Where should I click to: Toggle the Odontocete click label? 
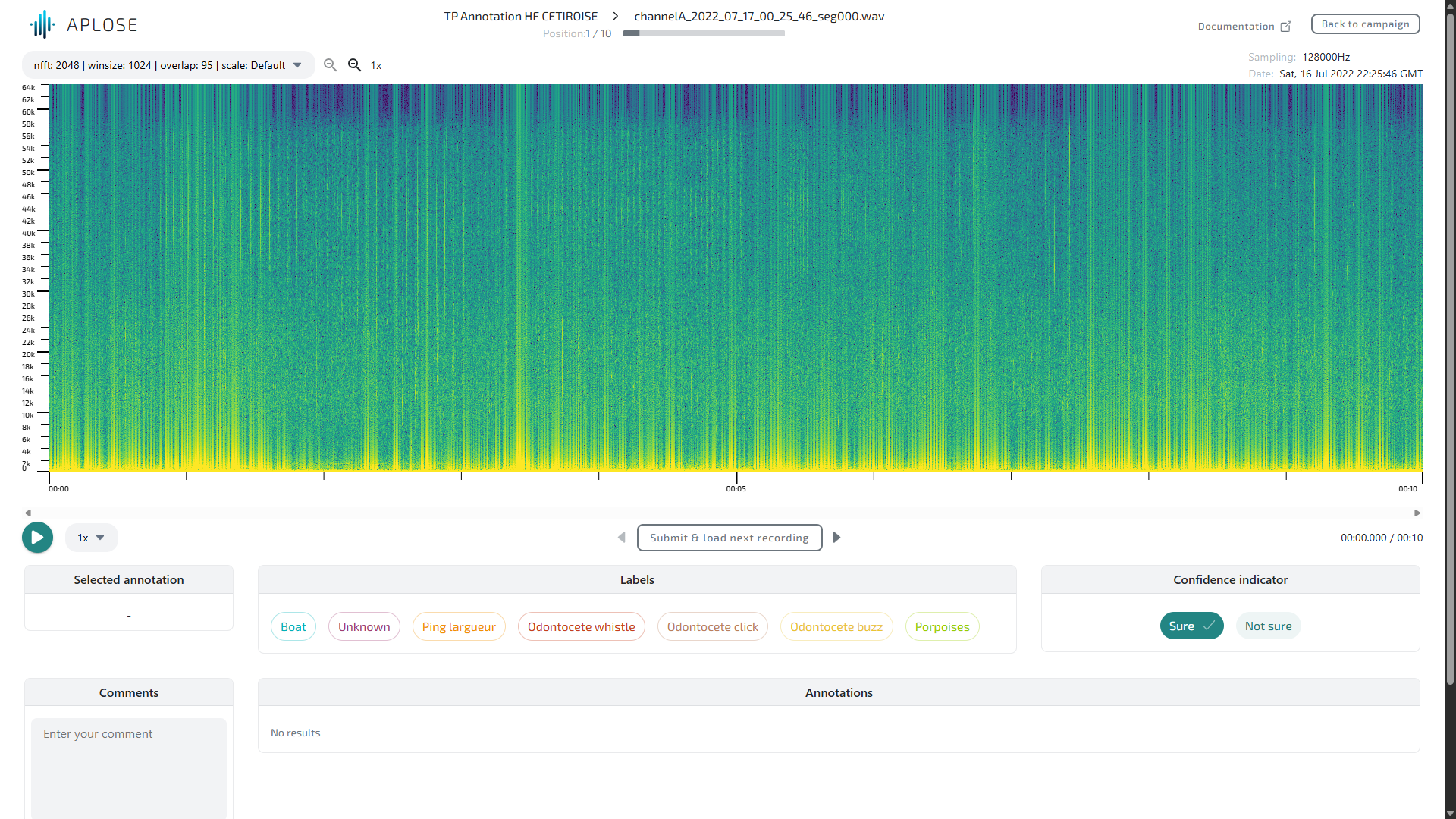(712, 627)
